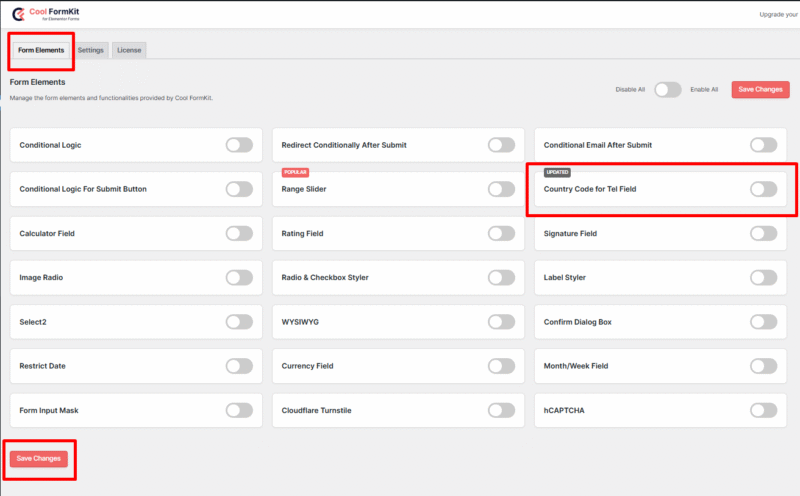Click the "Confirm Dialog Box" label text

pyautogui.click(x=578, y=322)
